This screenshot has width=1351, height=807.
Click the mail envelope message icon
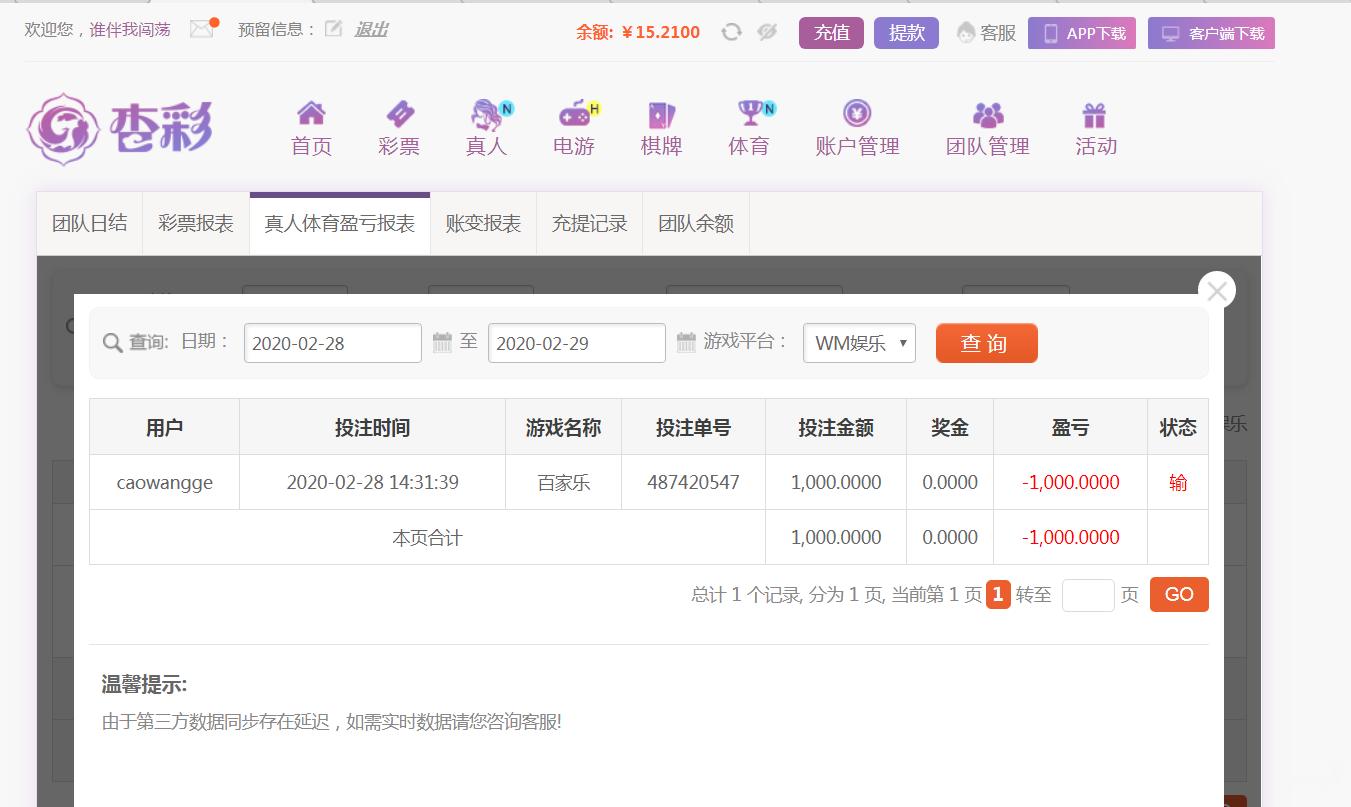coord(202,30)
